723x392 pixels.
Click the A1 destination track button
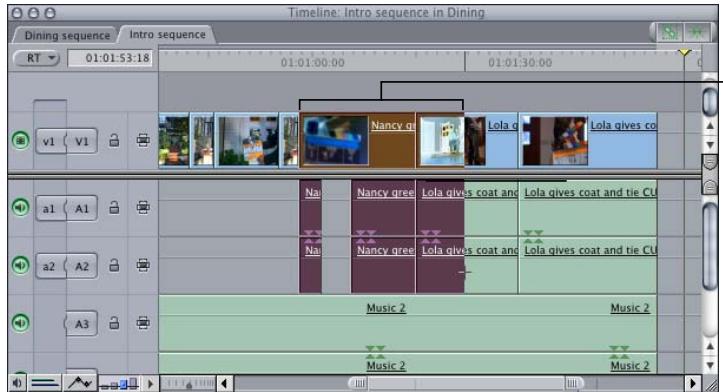(82, 208)
